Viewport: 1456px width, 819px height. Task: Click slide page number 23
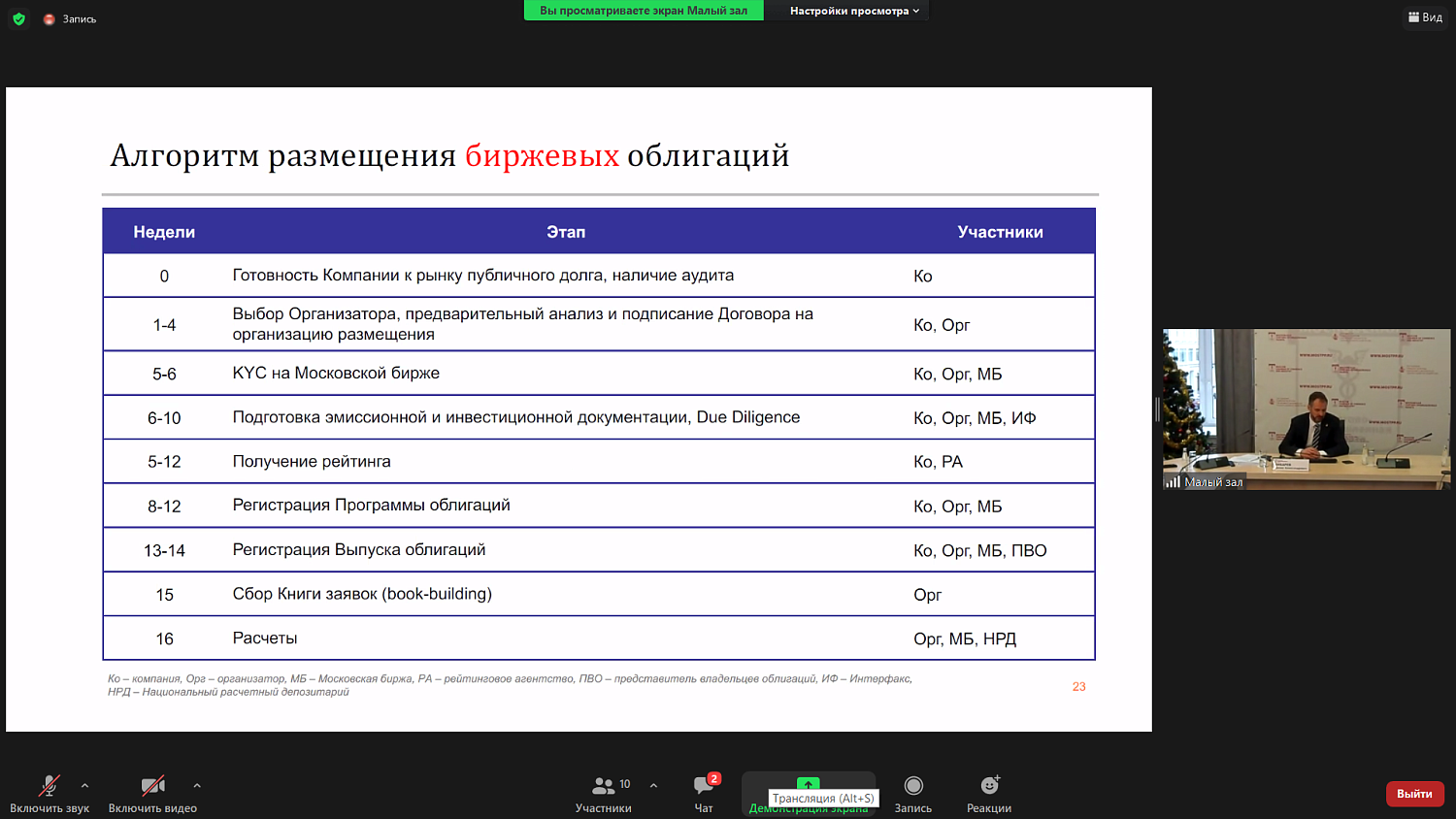[1078, 686]
